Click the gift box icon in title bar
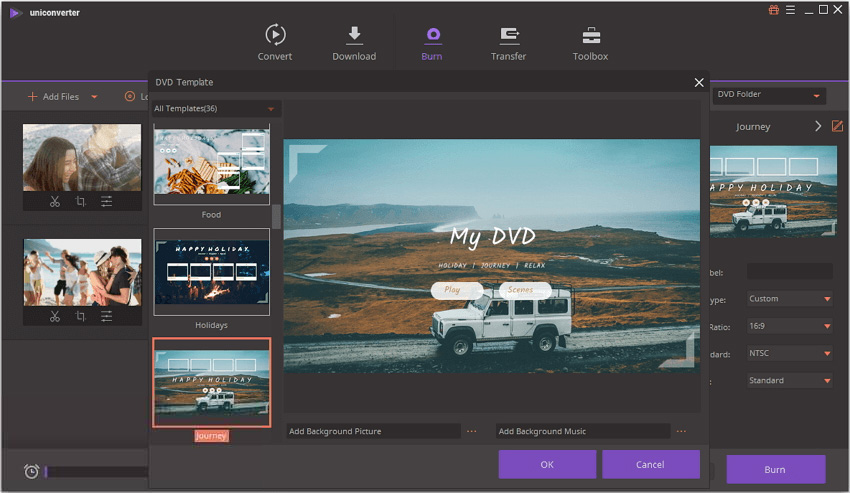This screenshot has width=850, height=493. [774, 10]
